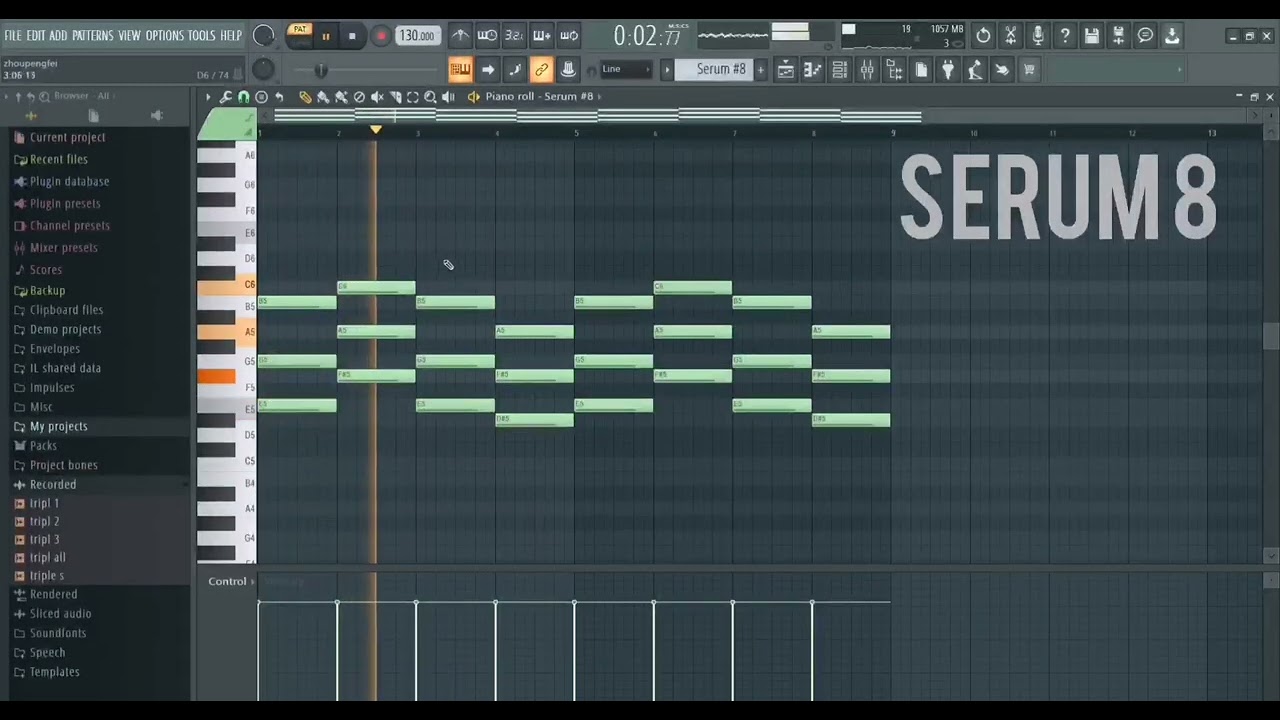Open the ADD menu
Image resolution: width=1280 pixels, height=720 pixels.
(58, 36)
